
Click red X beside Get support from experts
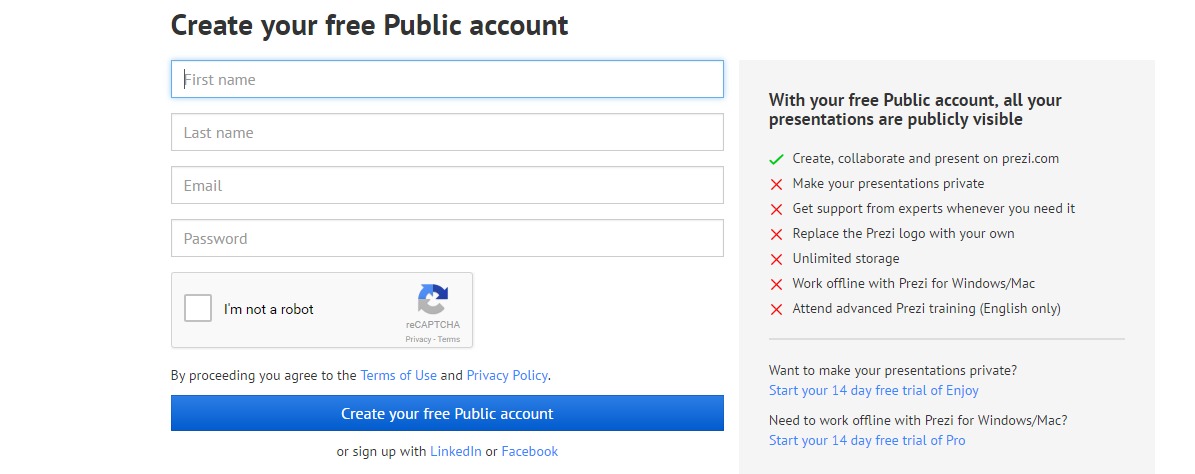[x=776, y=209]
